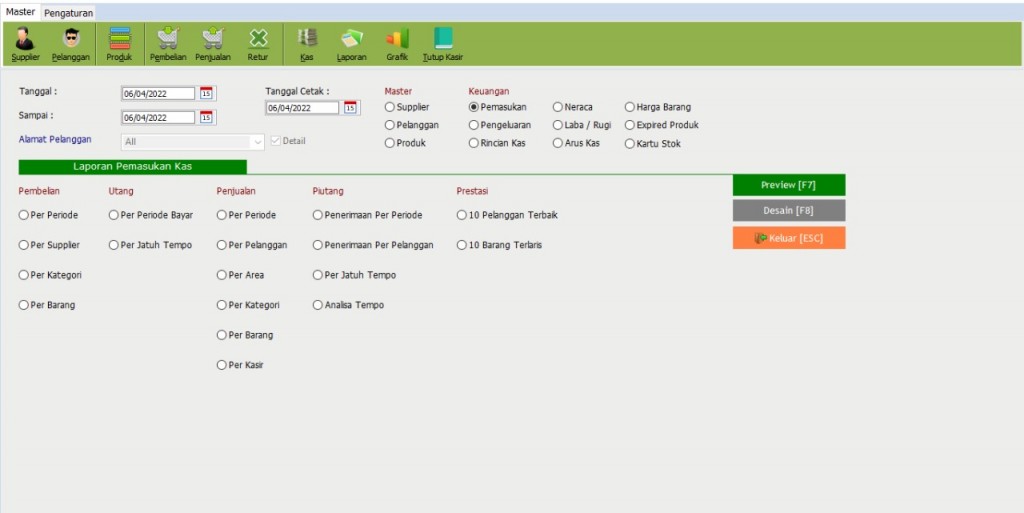The width and height of the screenshot is (1024, 513).
Task: Open calendar picker for Tanggal Cetak
Action: pos(350,108)
